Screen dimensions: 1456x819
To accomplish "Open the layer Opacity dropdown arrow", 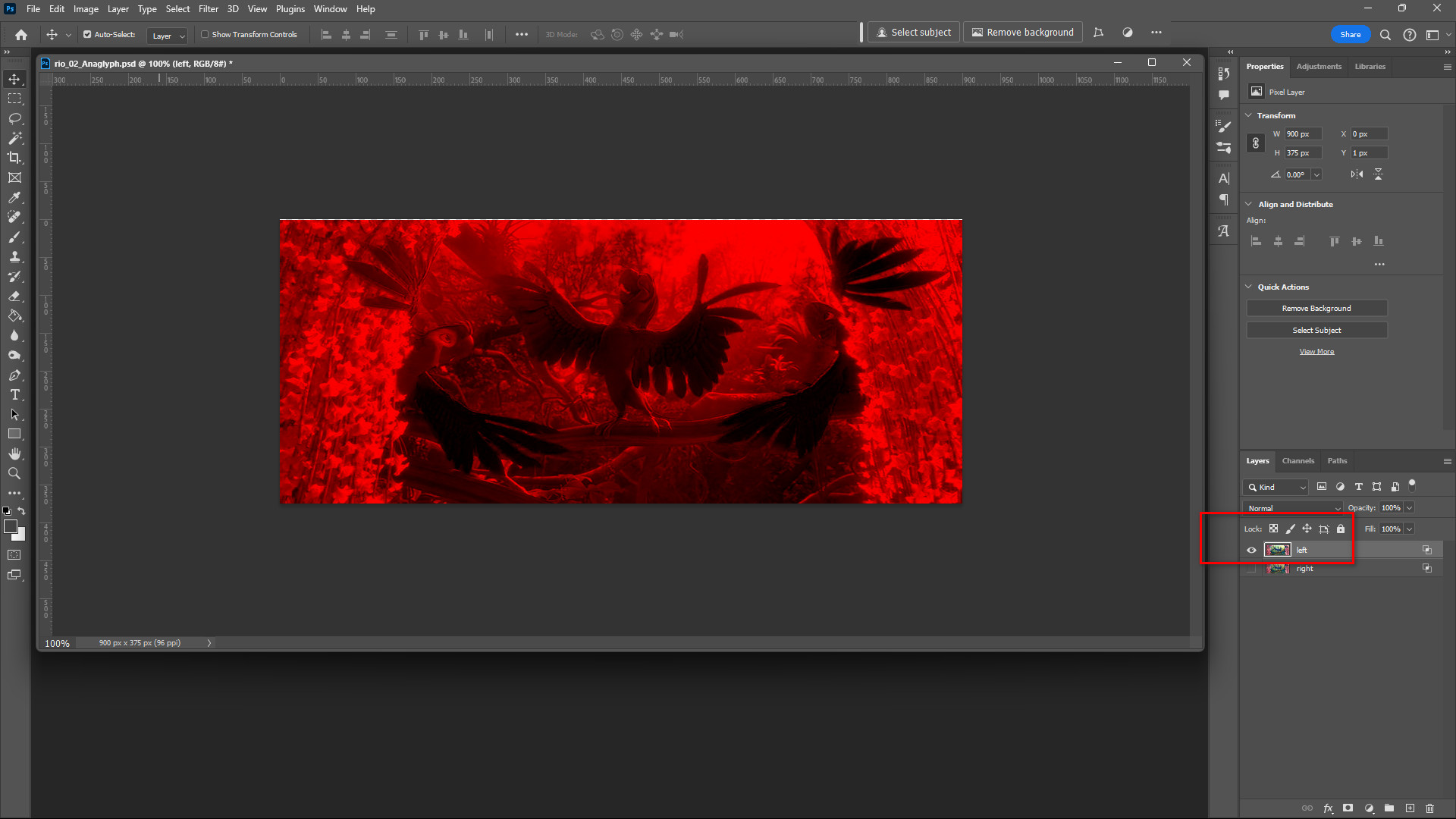I will (1409, 508).
